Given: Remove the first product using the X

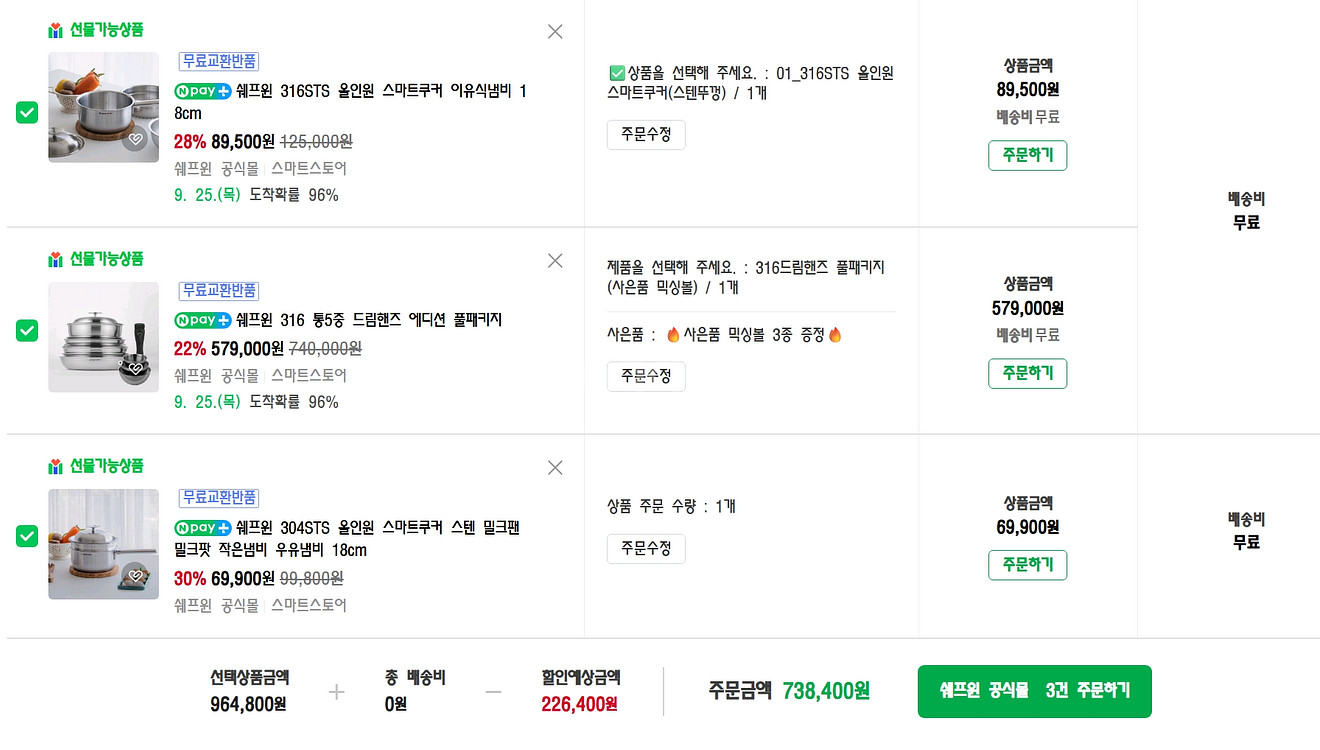Looking at the screenshot, I should 555,31.
